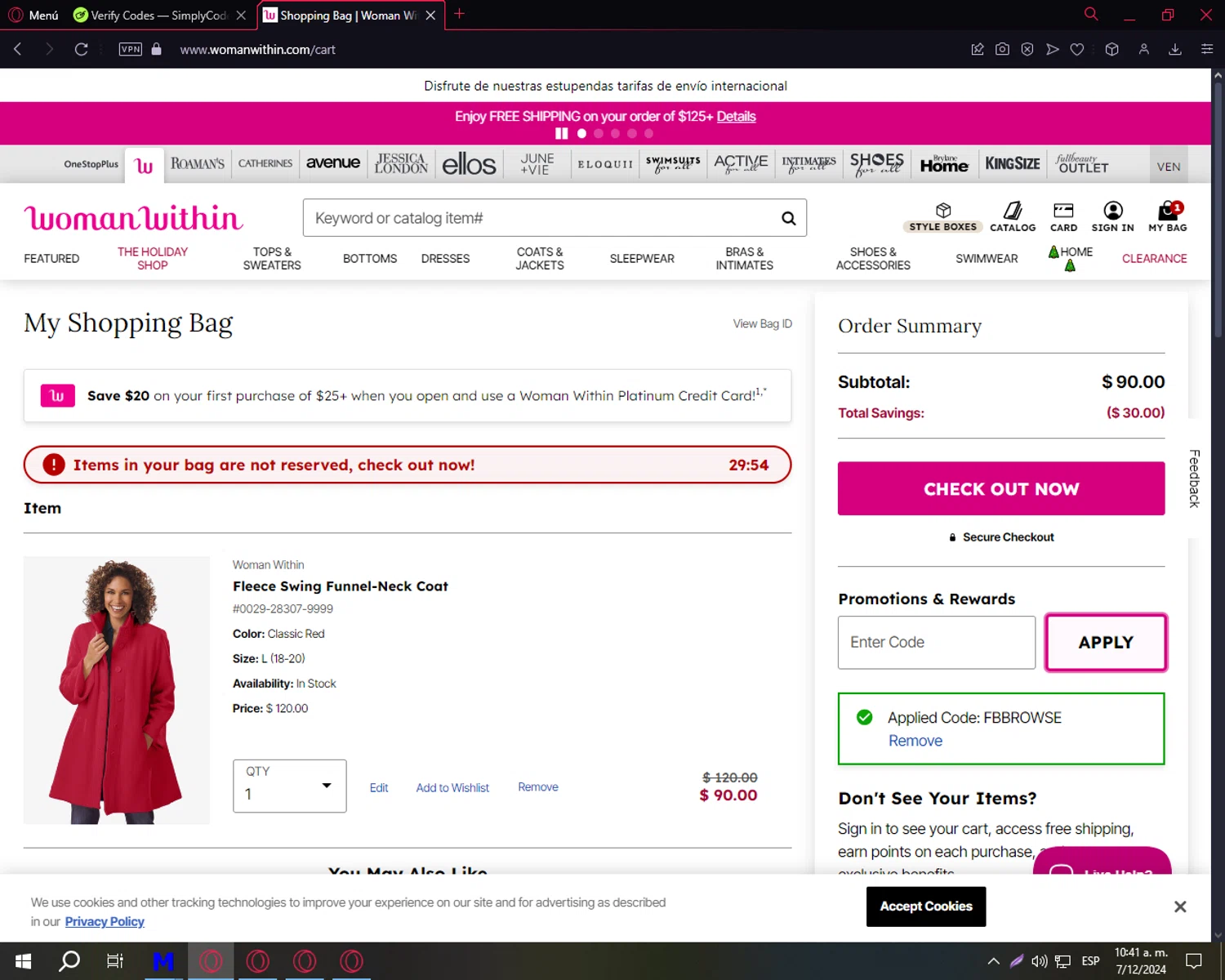Open Catherines brand tab
This screenshot has width=1225, height=980.
point(265,163)
